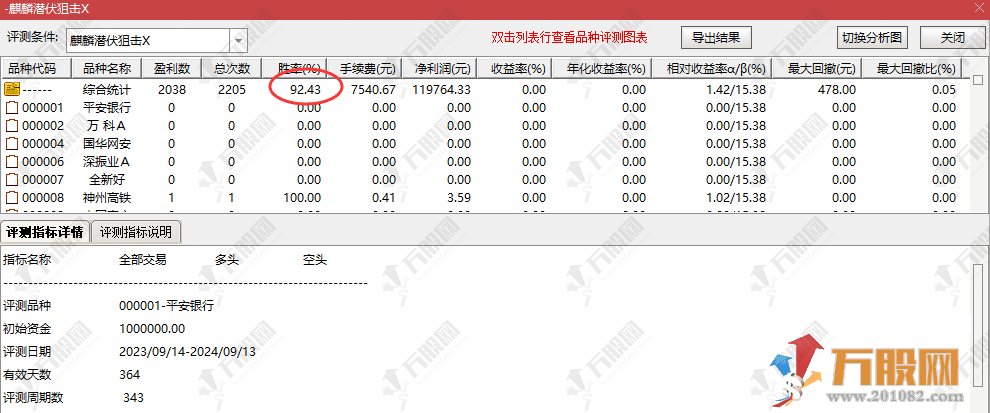Close the window with the title bar X
Image resolution: width=990 pixels, height=413 pixels.
tap(976, 9)
